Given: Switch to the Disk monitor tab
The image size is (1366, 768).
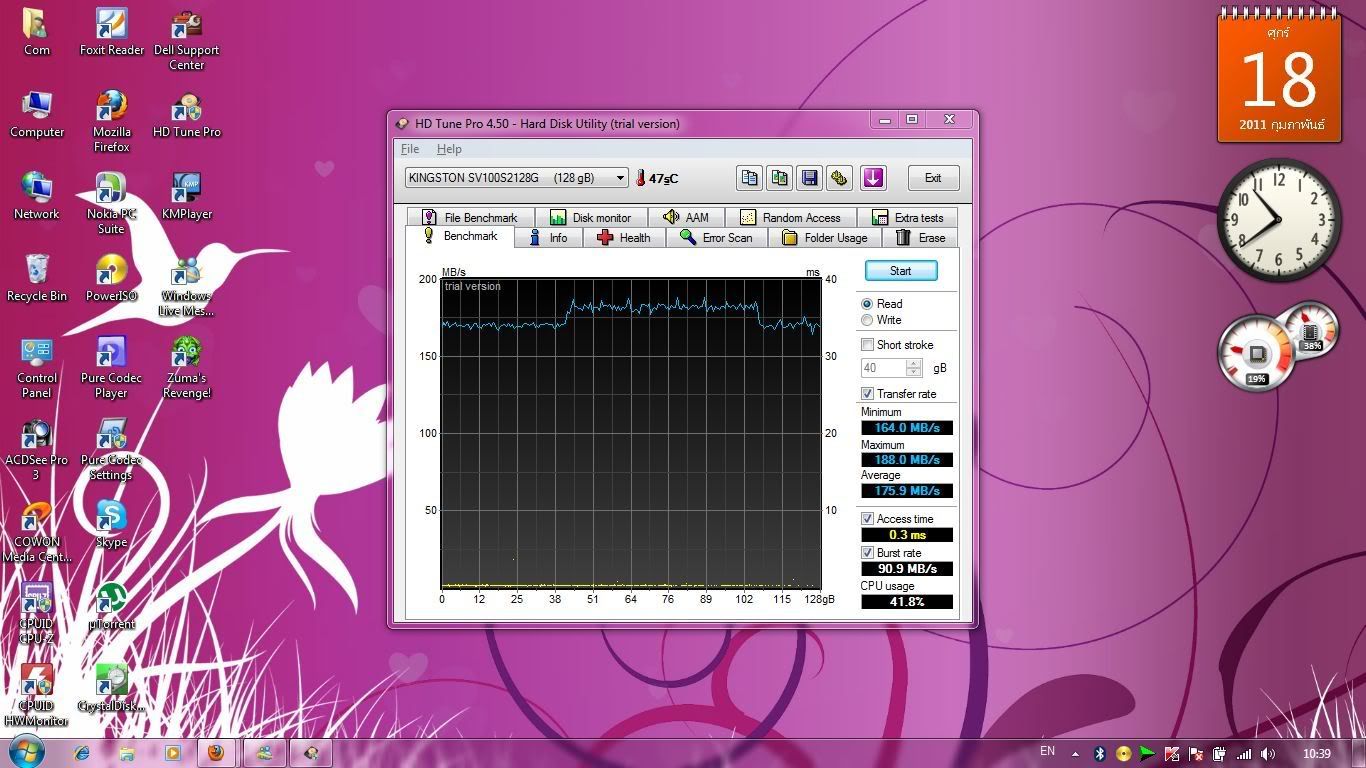Looking at the screenshot, I should coord(591,217).
